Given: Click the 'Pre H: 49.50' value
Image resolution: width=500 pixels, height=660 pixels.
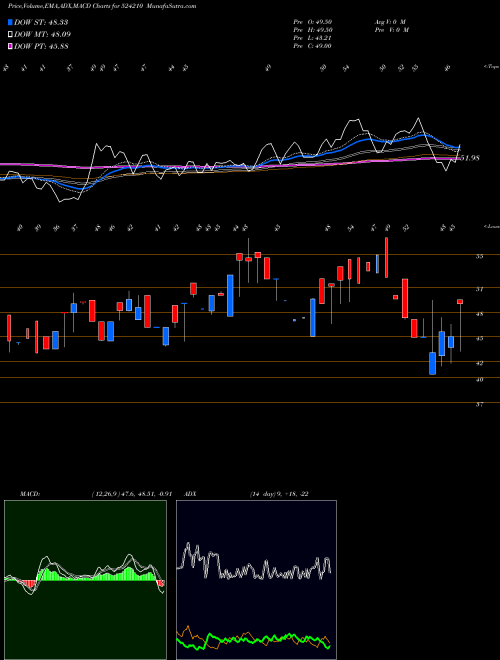Looking at the screenshot, I should coord(313,30).
